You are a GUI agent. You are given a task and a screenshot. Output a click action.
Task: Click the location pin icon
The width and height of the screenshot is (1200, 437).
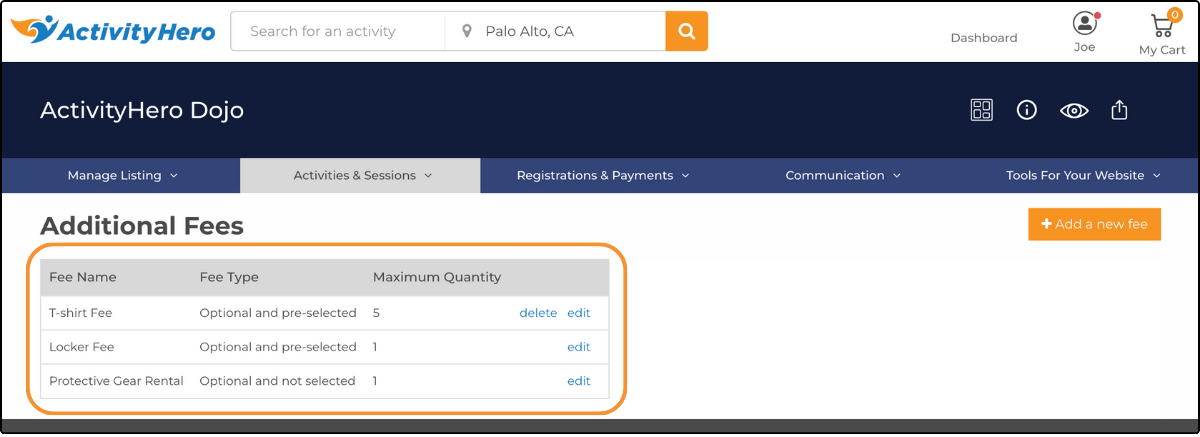(x=466, y=32)
